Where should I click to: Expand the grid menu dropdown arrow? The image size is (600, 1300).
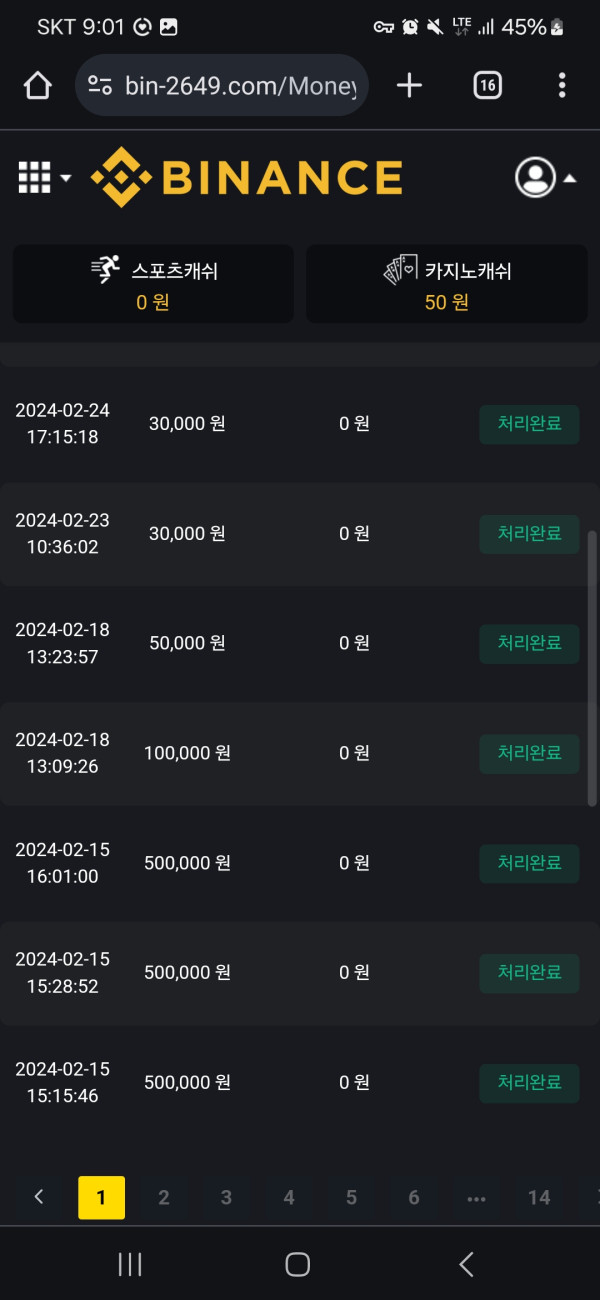pyautogui.click(x=66, y=179)
